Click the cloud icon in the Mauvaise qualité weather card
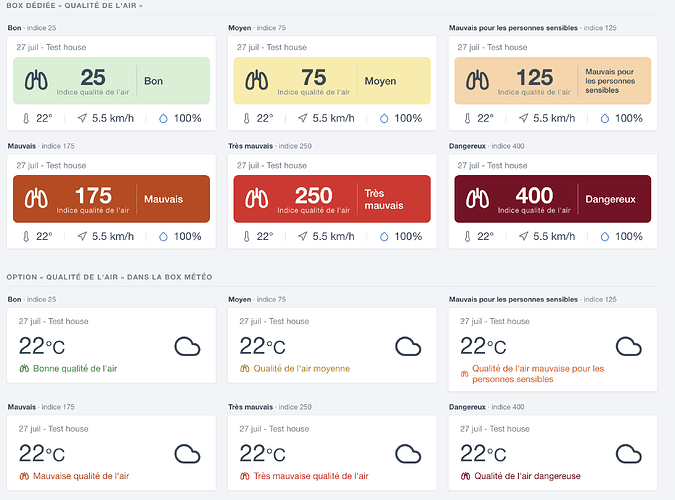Image resolution: width=675 pixels, height=500 pixels. pos(187,454)
